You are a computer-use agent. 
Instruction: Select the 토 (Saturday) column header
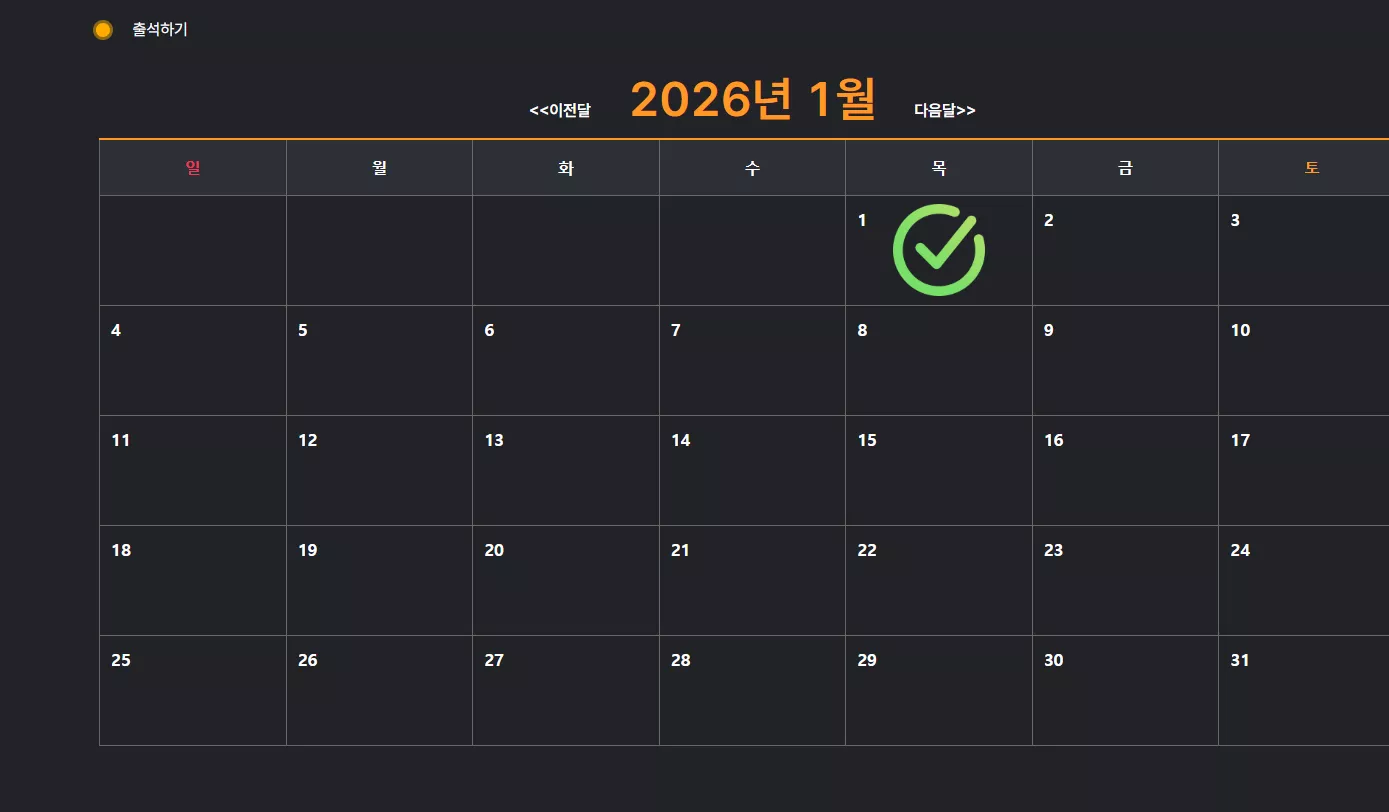click(1304, 168)
